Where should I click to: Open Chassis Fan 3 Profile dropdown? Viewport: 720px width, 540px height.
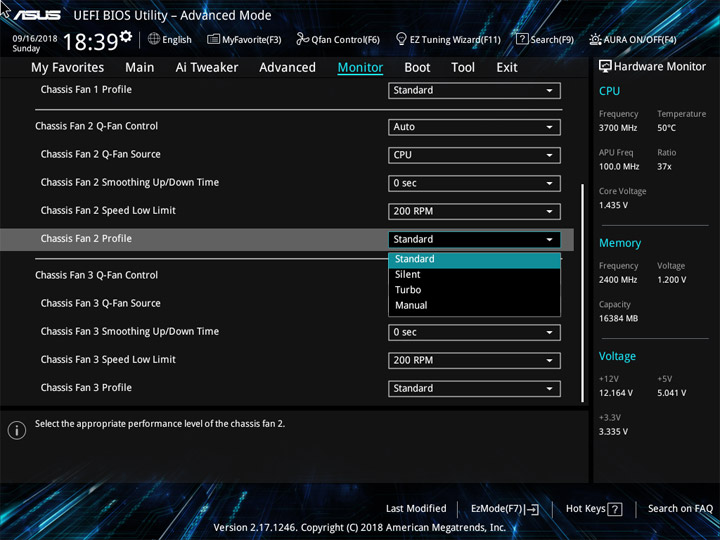[x=474, y=388]
